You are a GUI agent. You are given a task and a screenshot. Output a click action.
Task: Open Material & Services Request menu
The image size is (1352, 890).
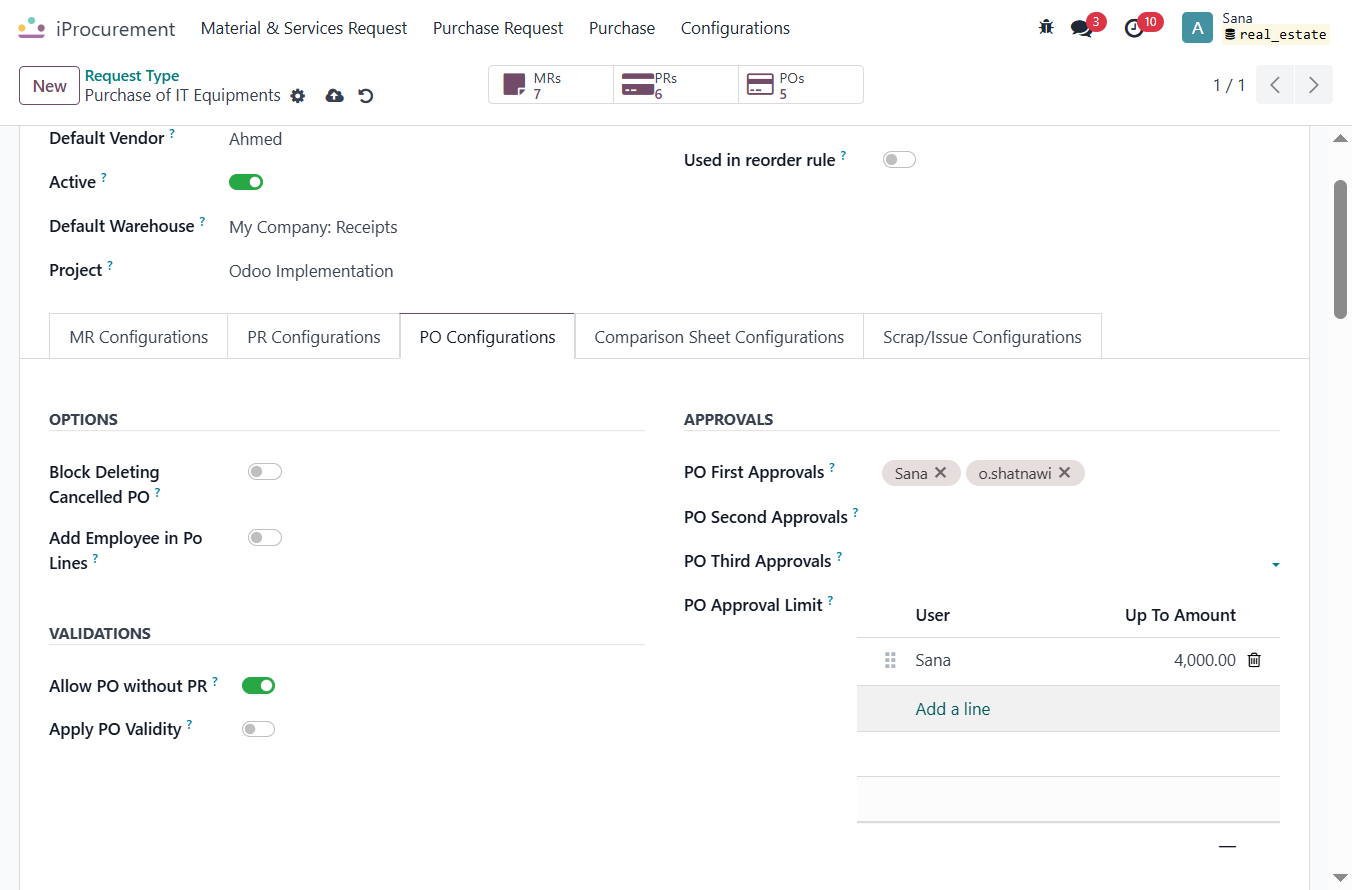click(304, 28)
